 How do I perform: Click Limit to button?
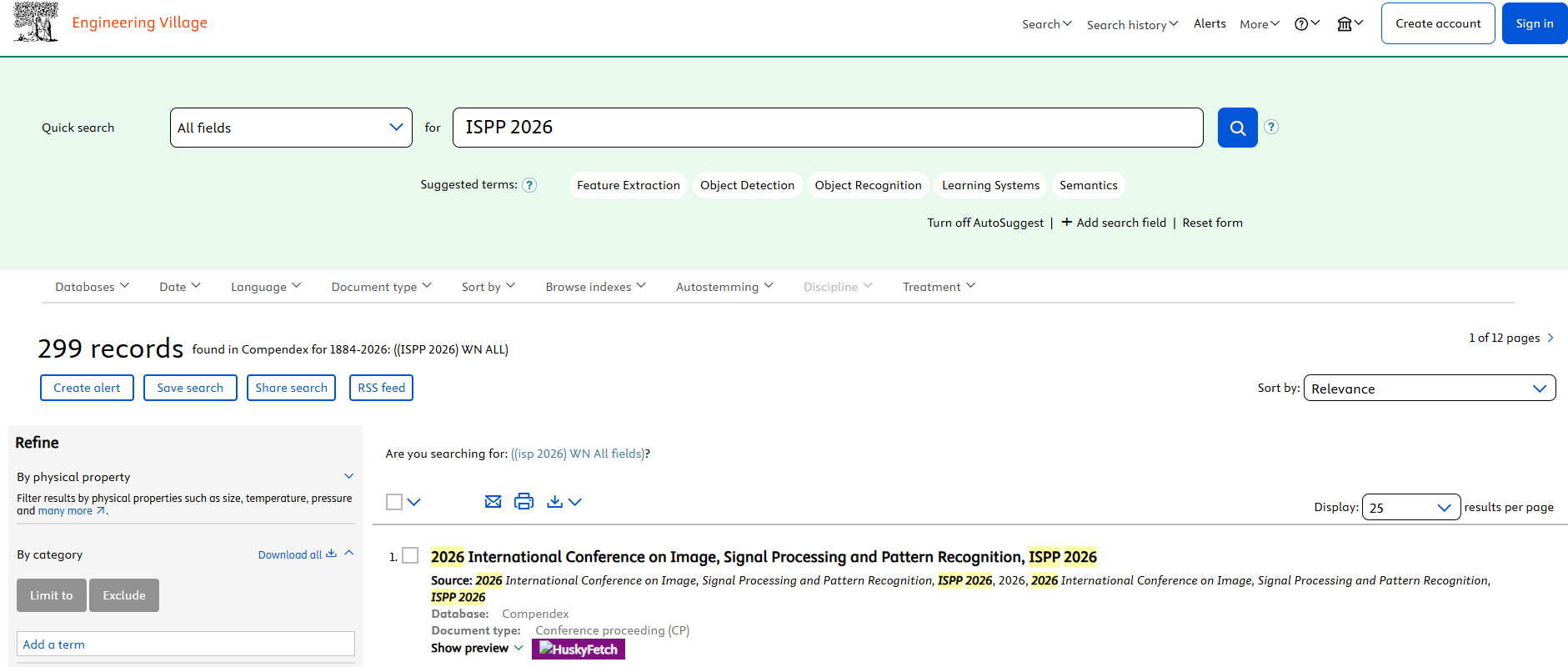click(52, 595)
